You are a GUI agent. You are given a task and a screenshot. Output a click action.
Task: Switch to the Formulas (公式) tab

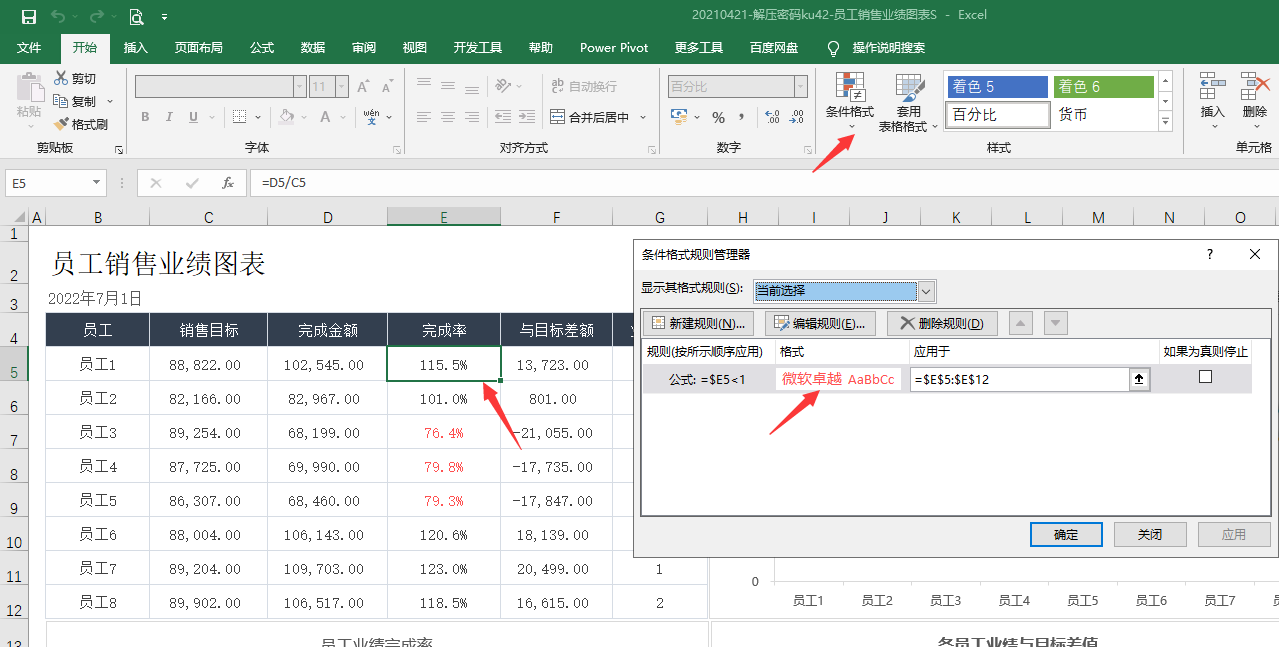click(262, 47)
